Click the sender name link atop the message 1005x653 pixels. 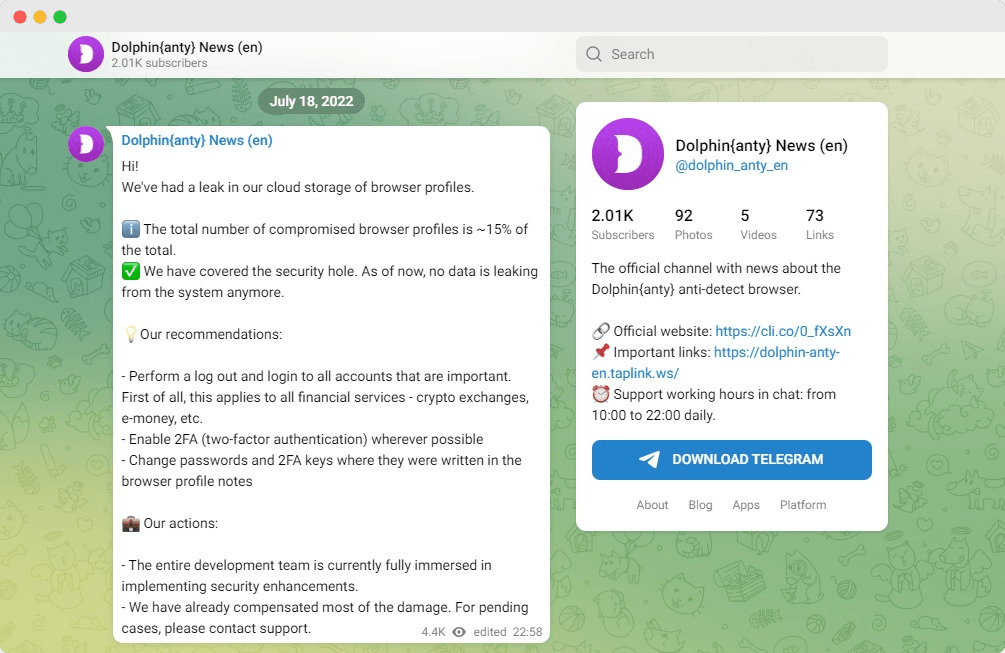[x=197, y=140]
